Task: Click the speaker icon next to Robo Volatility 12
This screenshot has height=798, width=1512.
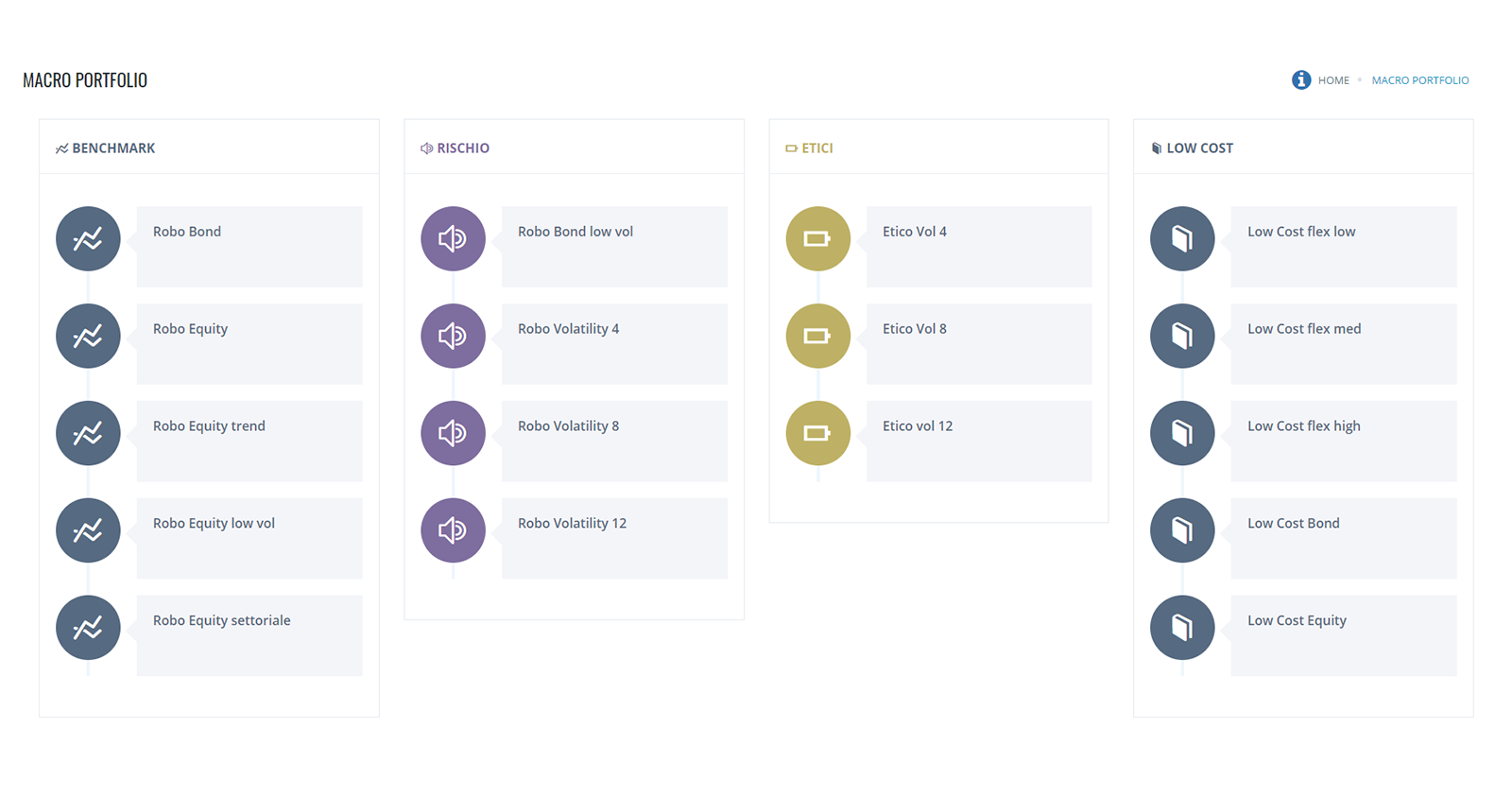Action: click(x=453, y=530)
